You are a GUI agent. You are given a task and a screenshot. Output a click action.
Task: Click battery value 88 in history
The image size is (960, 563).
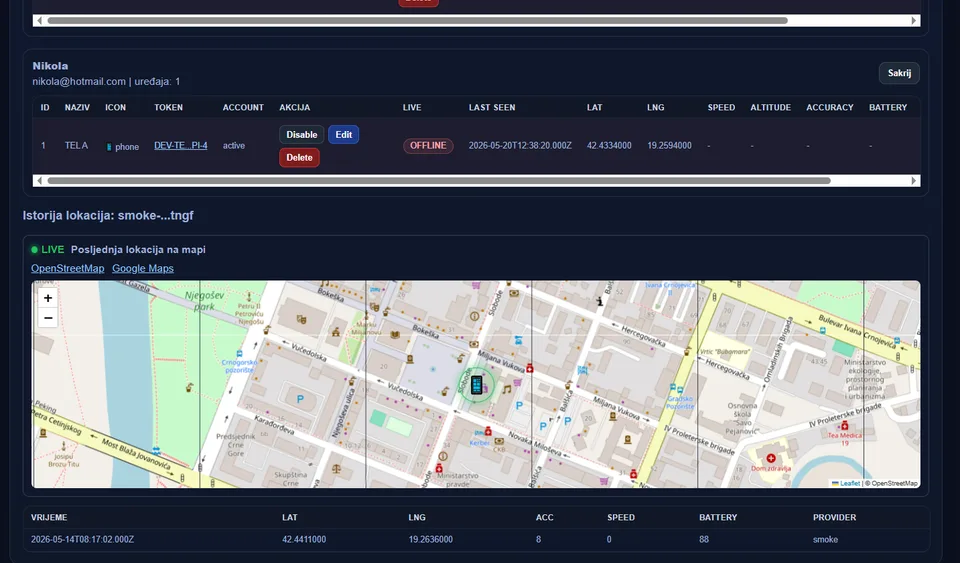(x=704, y=539)
